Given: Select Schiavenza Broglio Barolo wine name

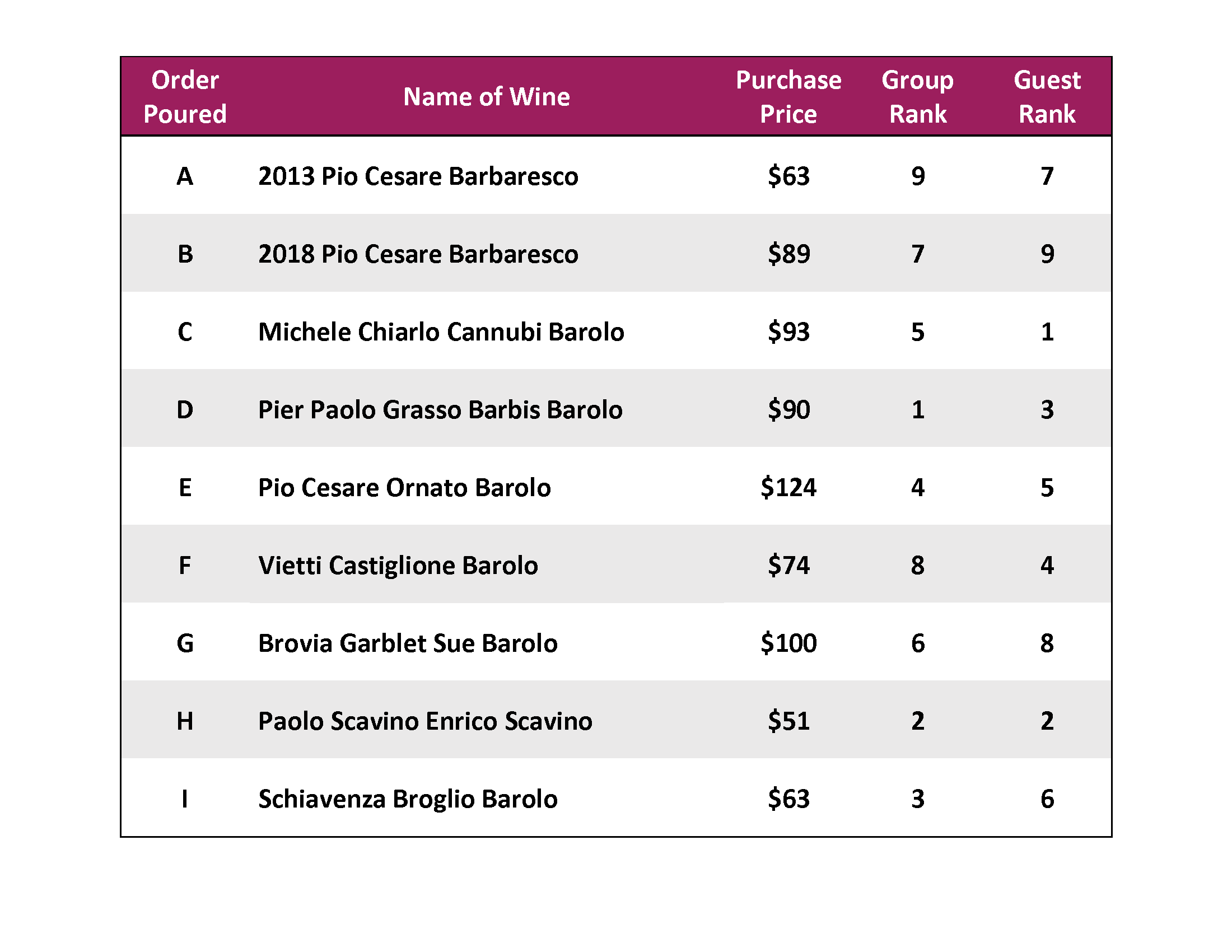Looking at the screenshot, I should tap(408, 799).
